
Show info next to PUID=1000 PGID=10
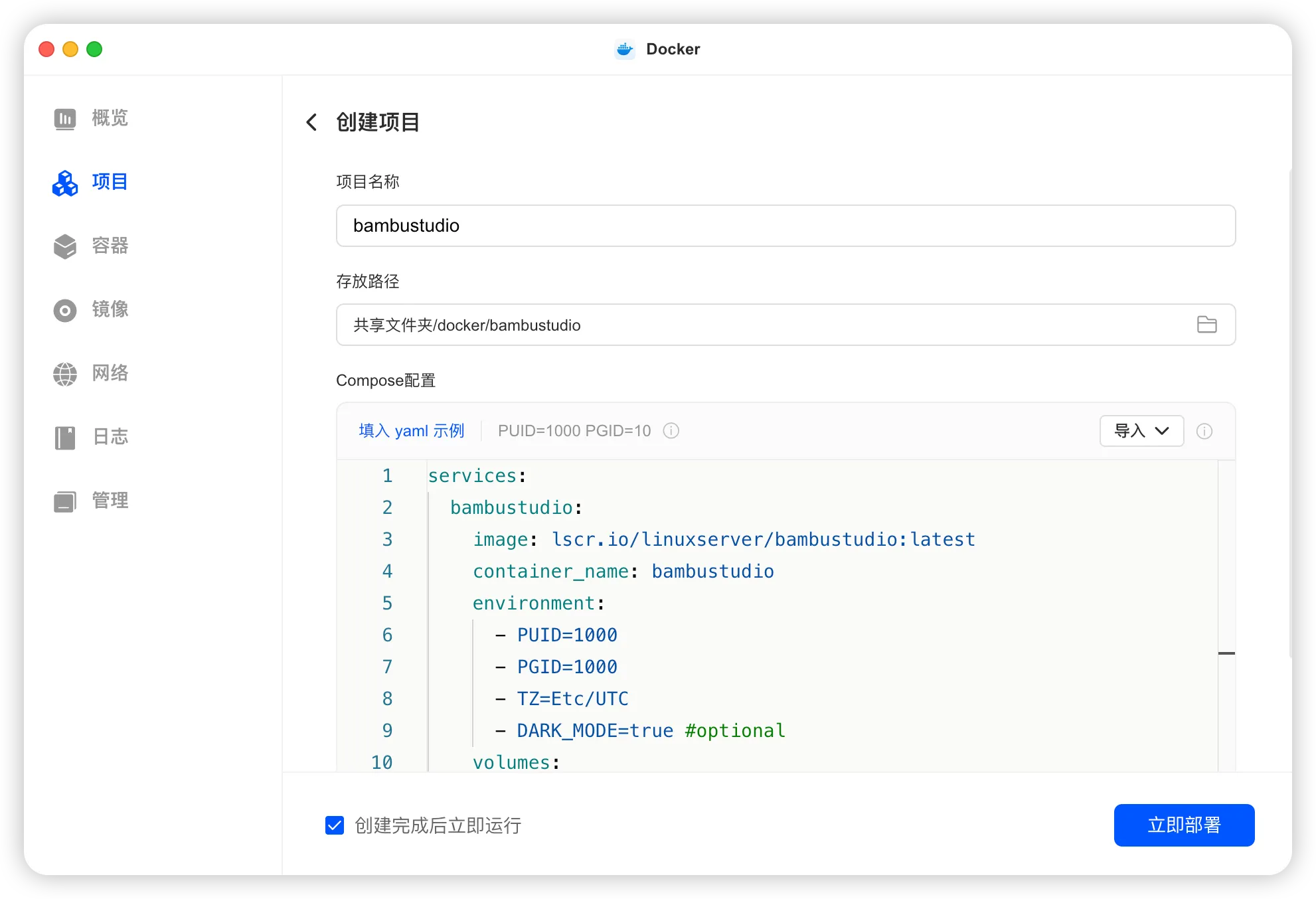[671, 431]
